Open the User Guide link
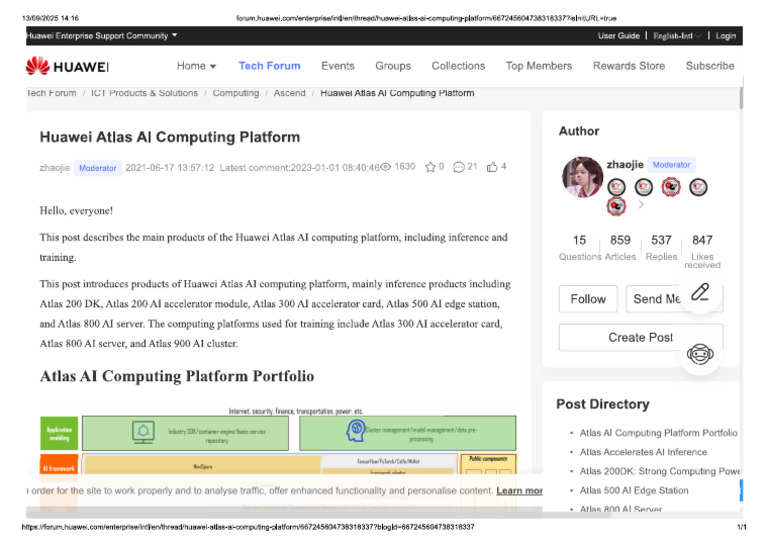This screenshot has width=768, height=543. pos(619,36)
